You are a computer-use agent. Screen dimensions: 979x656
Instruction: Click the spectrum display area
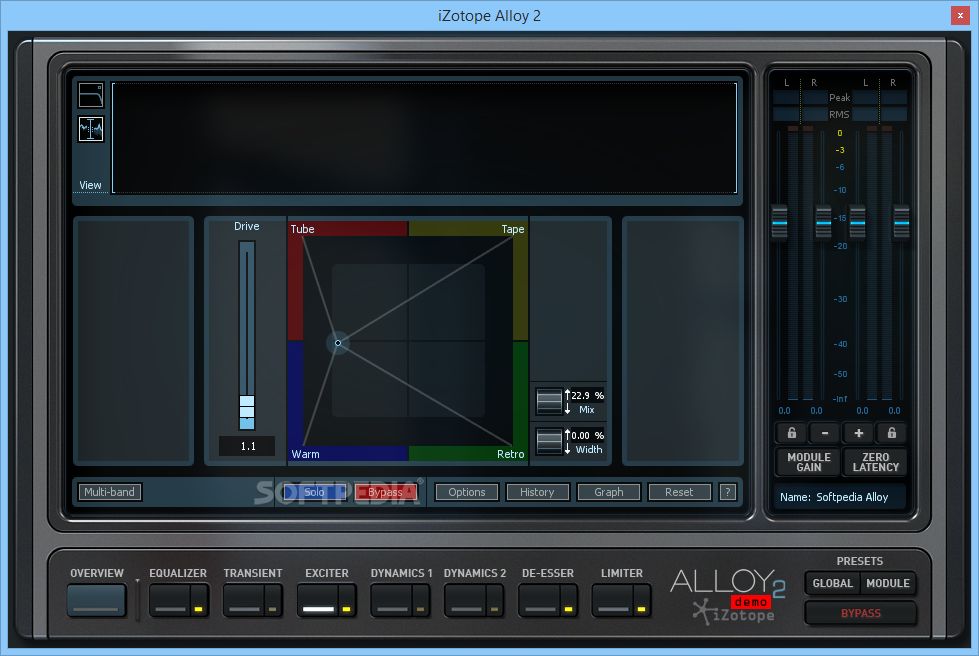coord(425,137)
